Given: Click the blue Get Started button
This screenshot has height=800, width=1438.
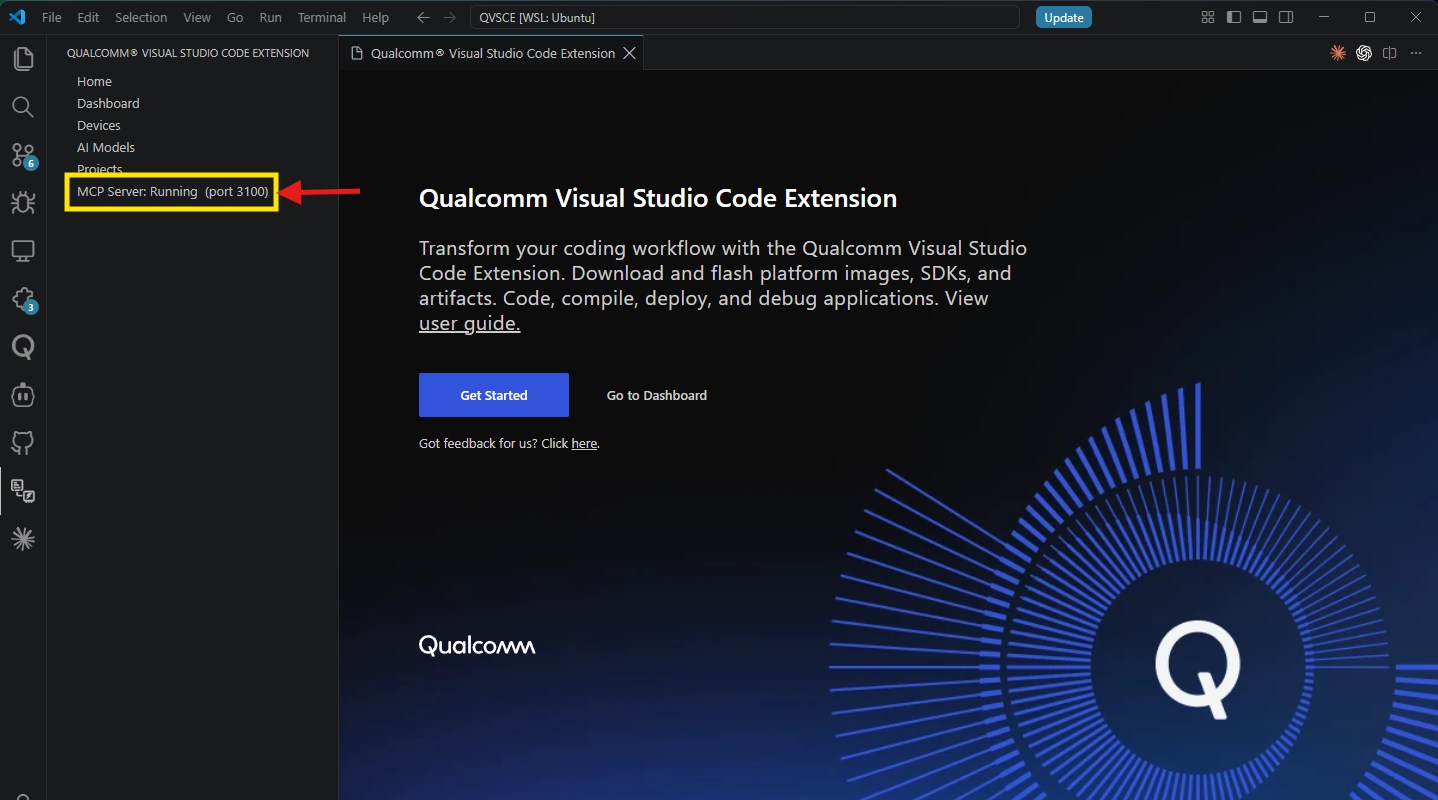Looking at the screenshot, I should click(494, 395).
